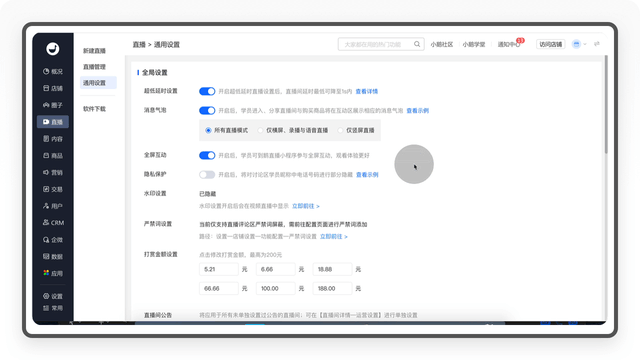This screenshot has height=360, width=640.
Task: Click the 访问店铺 button
Action: (551, 44)
